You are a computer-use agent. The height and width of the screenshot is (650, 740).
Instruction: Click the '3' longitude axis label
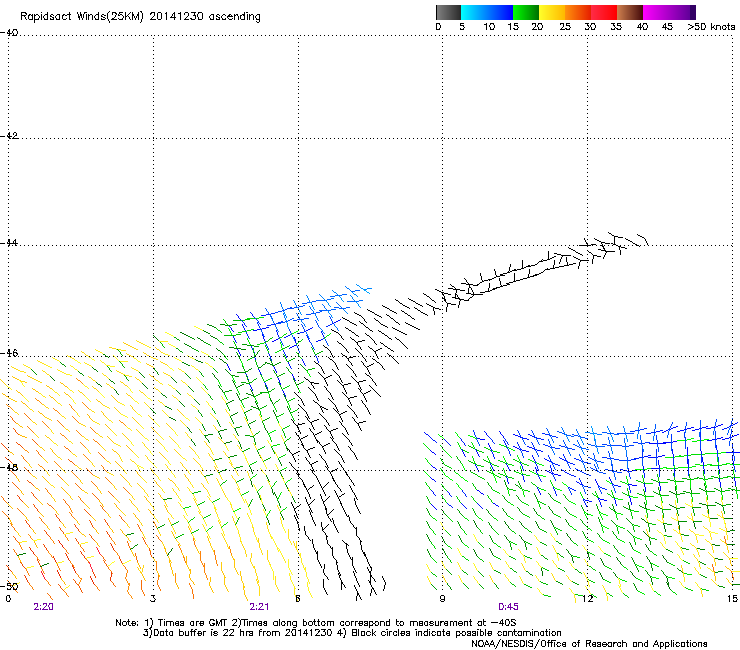(153, 599)
